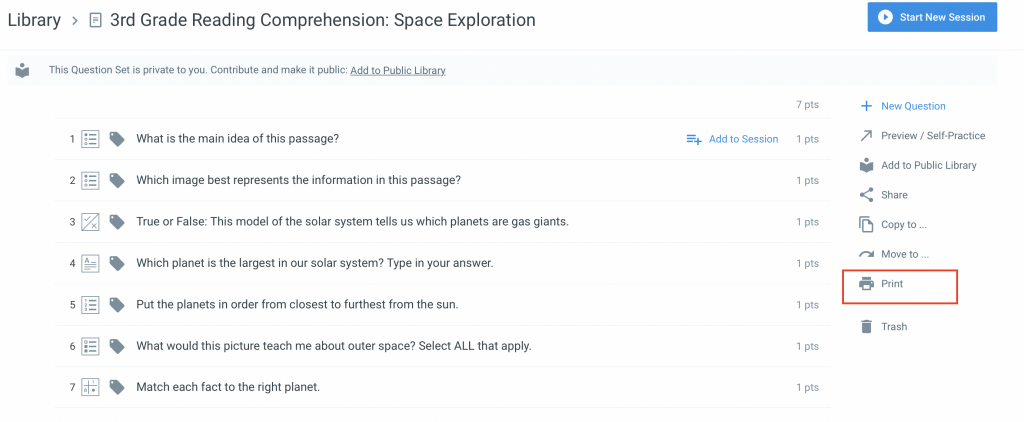
Task: Open Preview / Self-Practice option
Action: coord(932,136)
